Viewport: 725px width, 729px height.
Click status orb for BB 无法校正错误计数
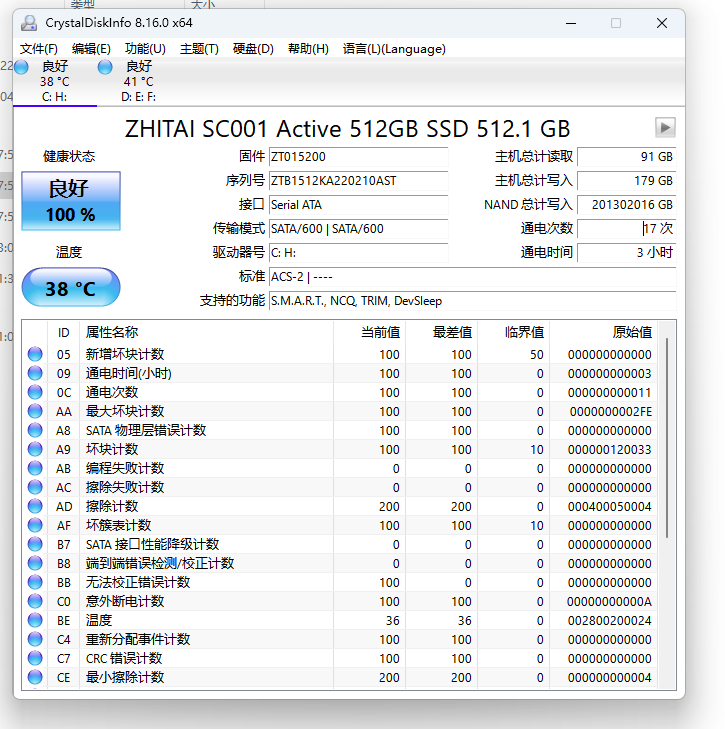[35, 582]
